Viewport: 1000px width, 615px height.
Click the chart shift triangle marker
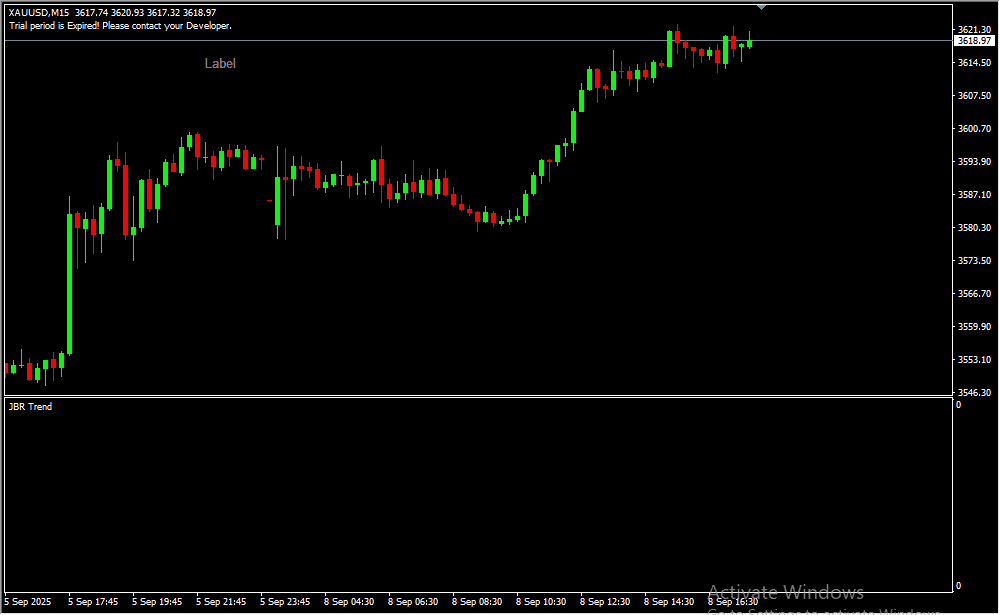click(762, 7)
